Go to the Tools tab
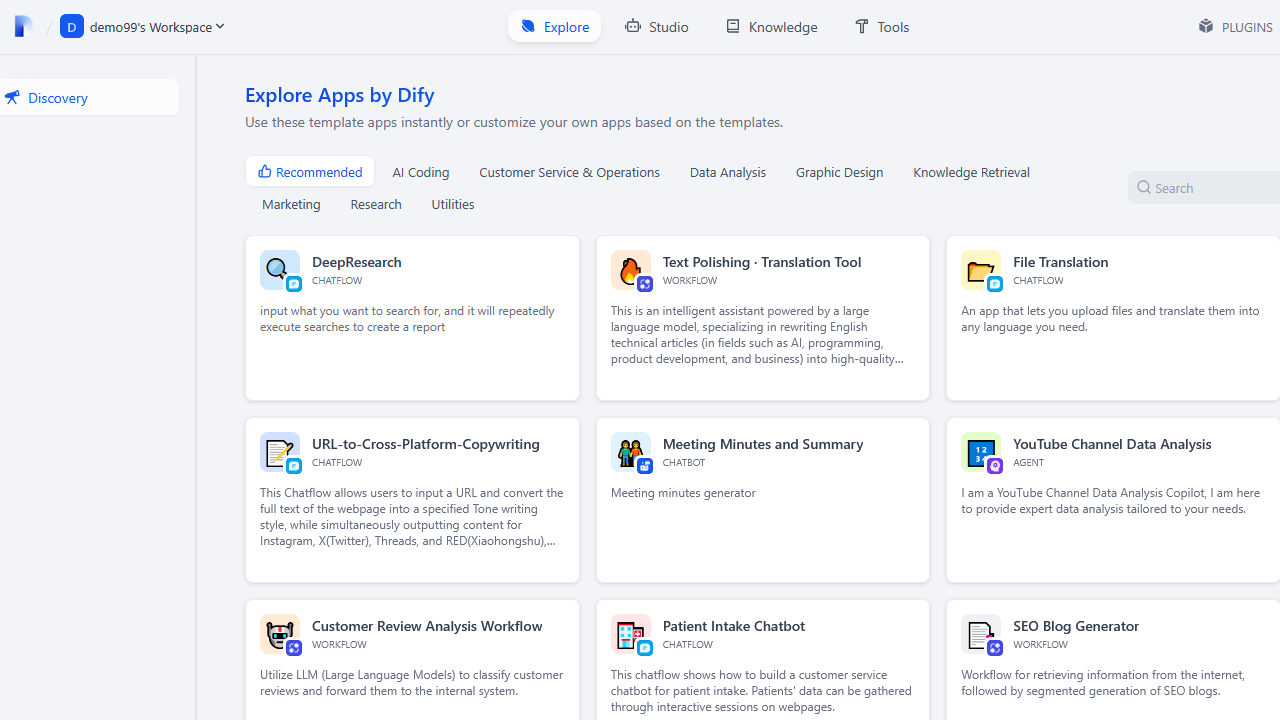Screen dimensions: 1280x720 [882, 26]
